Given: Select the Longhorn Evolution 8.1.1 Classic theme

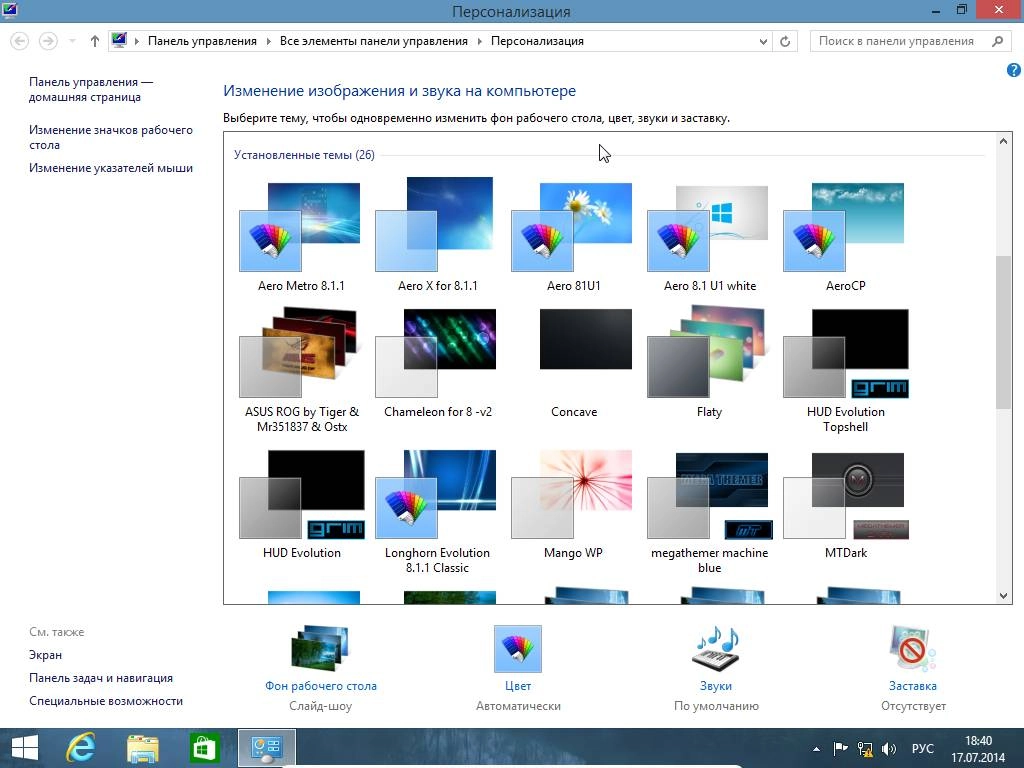Looking at the screenshot, I should 436,511.
